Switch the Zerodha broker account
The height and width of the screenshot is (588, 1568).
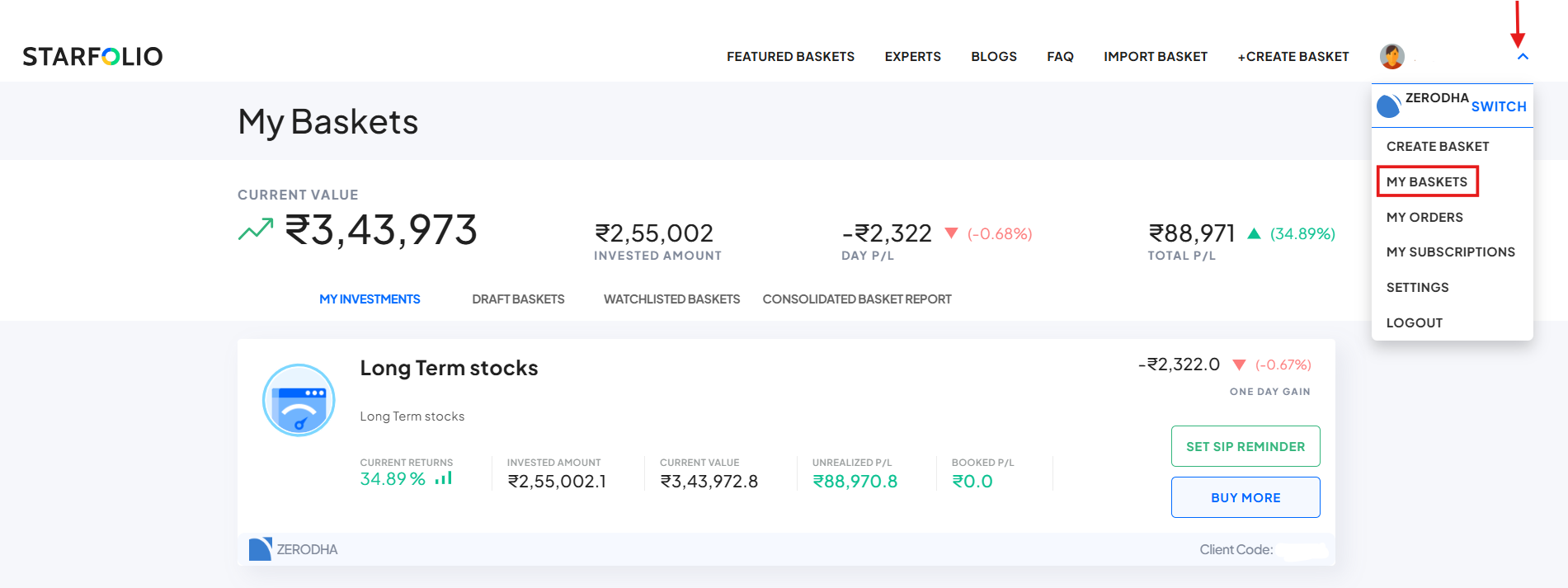click(x=1499, y=106)
